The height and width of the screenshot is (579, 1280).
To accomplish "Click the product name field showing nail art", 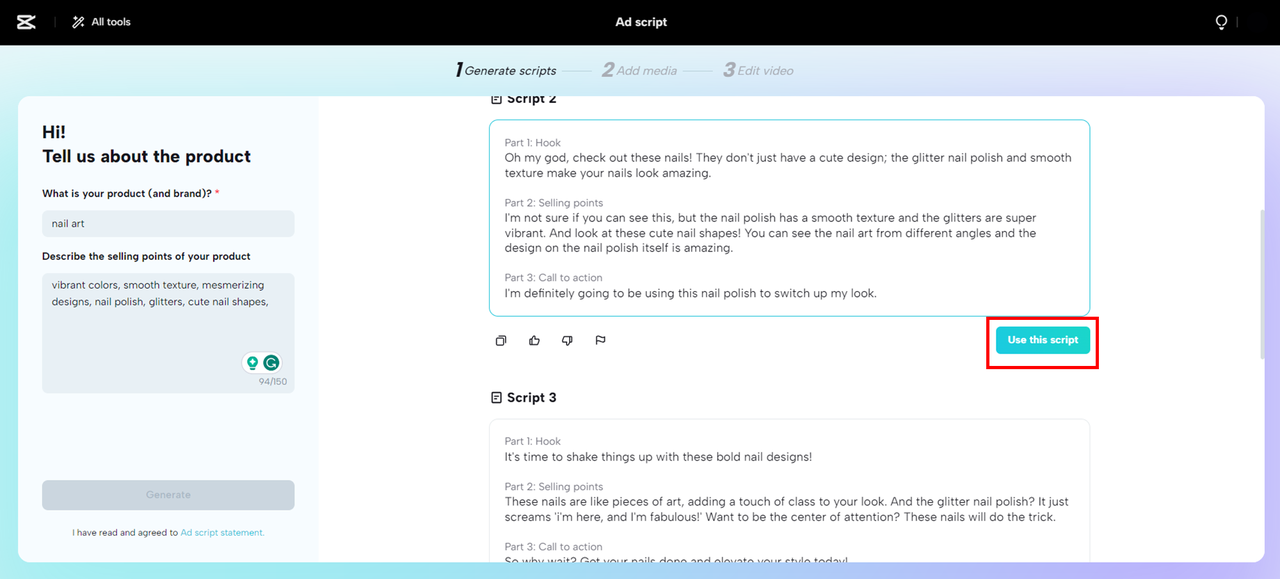I will pos(167,222).
